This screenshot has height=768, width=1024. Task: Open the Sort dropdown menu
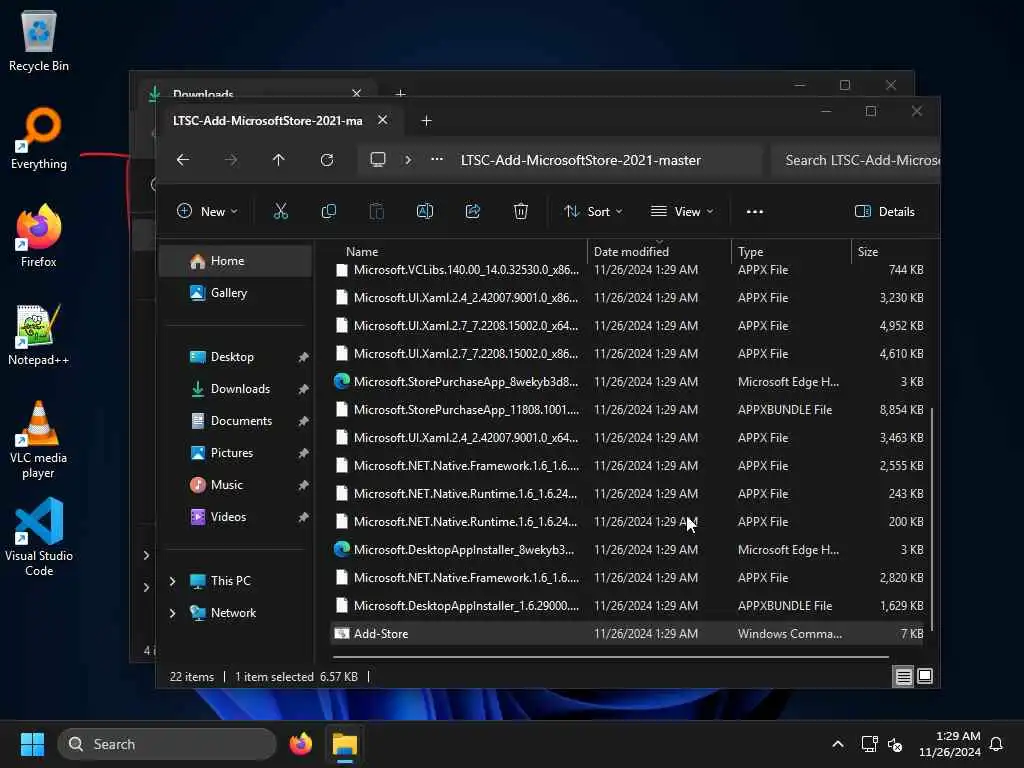(x=593, y=211)
